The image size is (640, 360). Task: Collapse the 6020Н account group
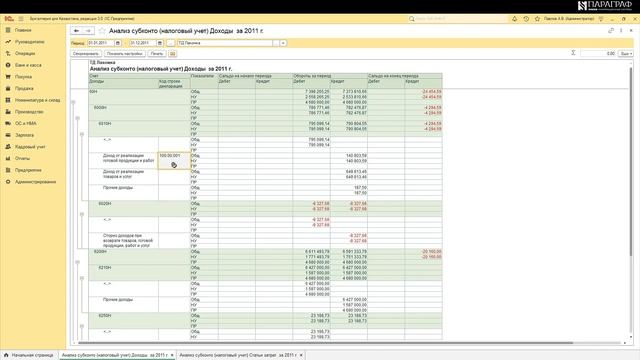click(x=82, y=214)
